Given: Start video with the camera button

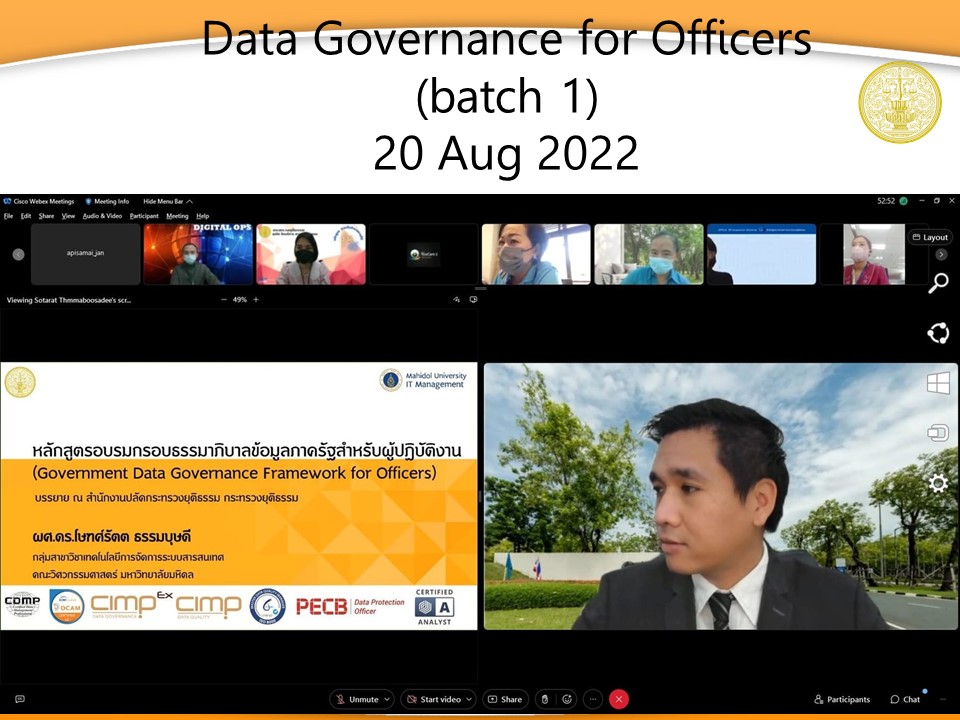Looking at the screenshot, I should pyautogui.click(x=432, y=699).
